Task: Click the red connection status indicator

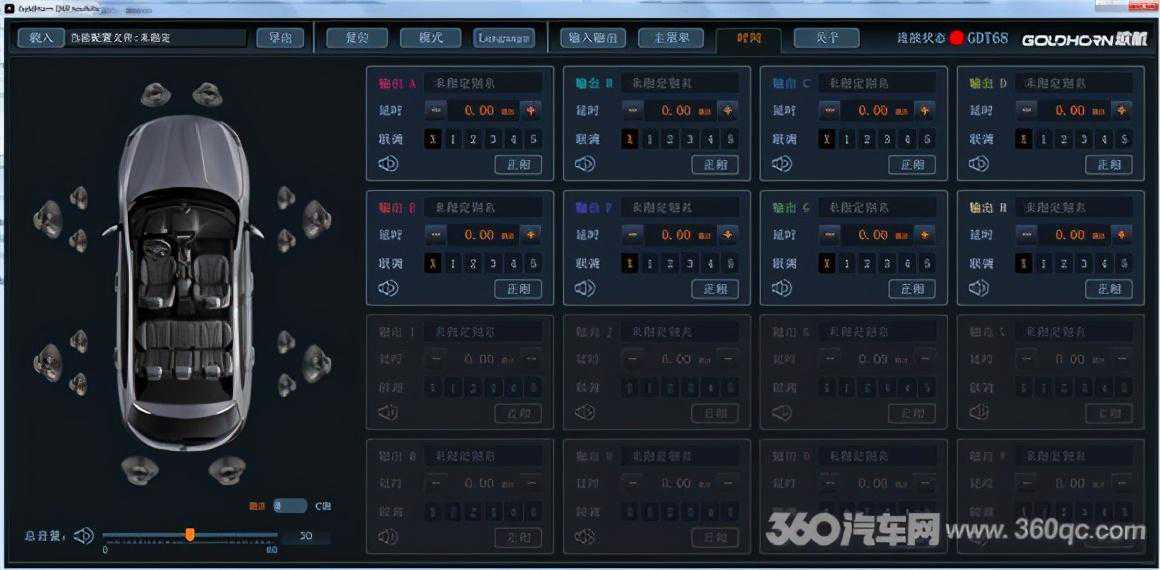Action: coord(956,38)
